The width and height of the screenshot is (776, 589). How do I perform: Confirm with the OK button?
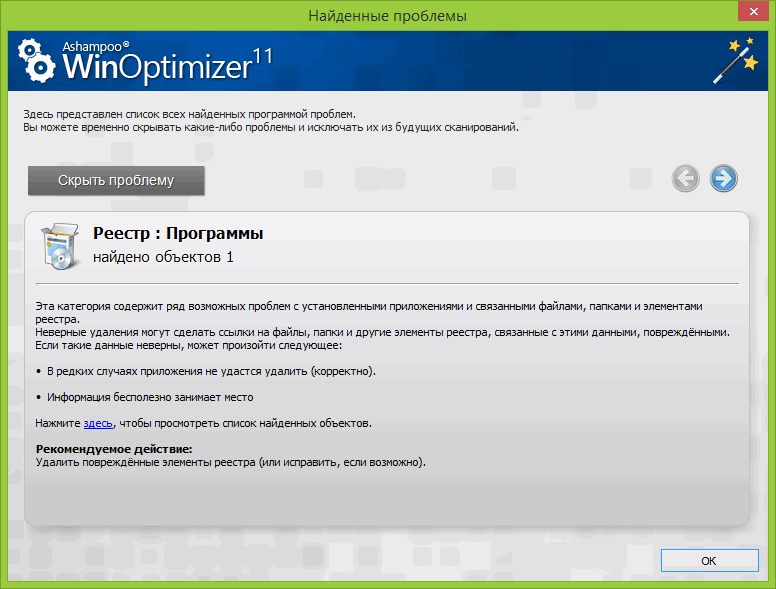pyautogui.click(x=708, y=561)
